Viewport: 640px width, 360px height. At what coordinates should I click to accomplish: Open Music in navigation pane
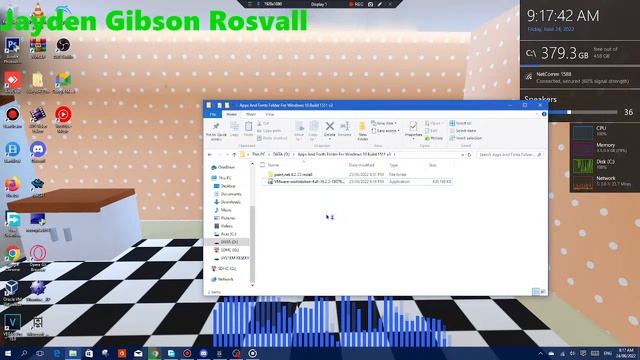click(222, 210)
